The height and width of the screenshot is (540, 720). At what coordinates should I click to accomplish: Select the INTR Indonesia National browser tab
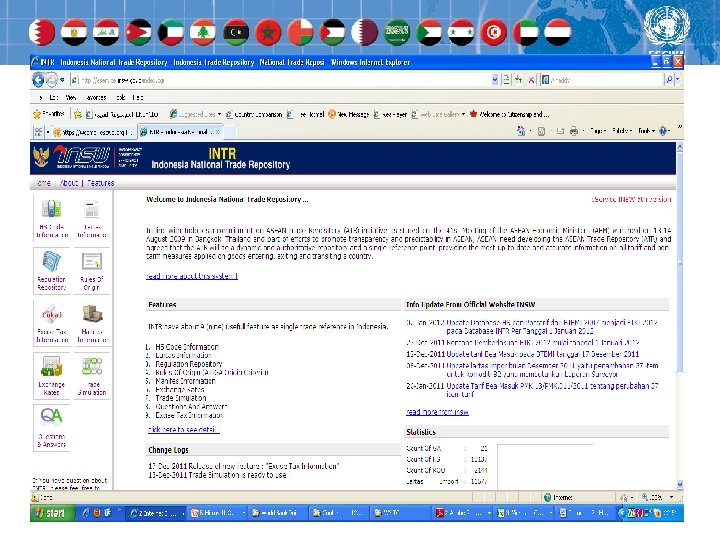click(x=179, y=132)
